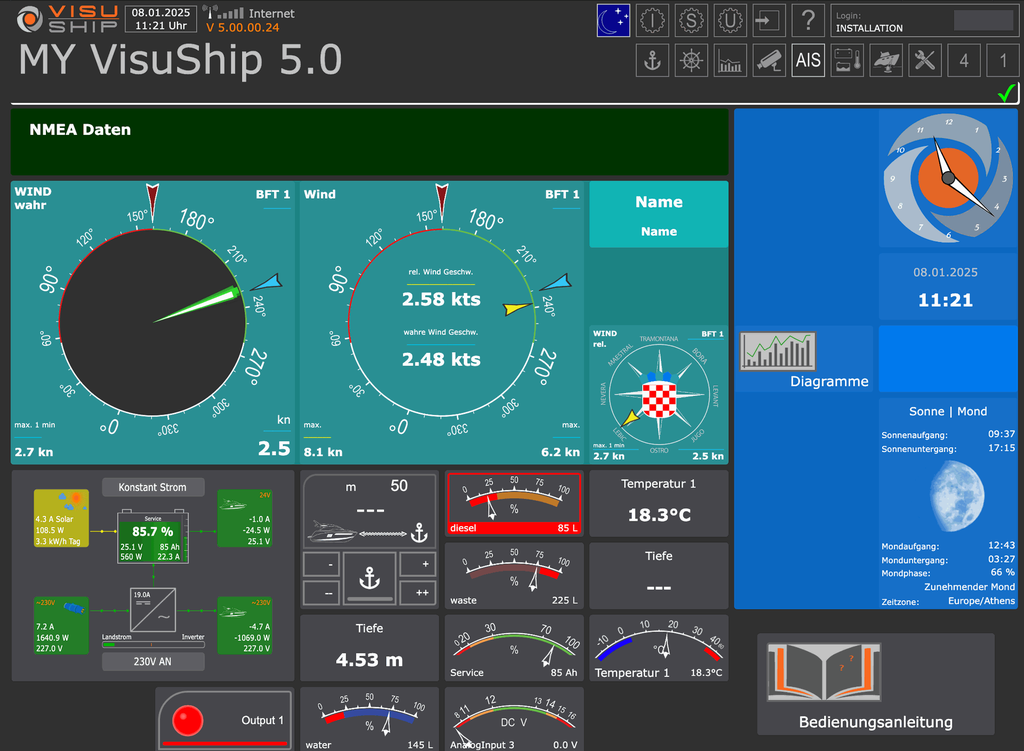Open the ship's wheel navigation icon

point(691,61)
